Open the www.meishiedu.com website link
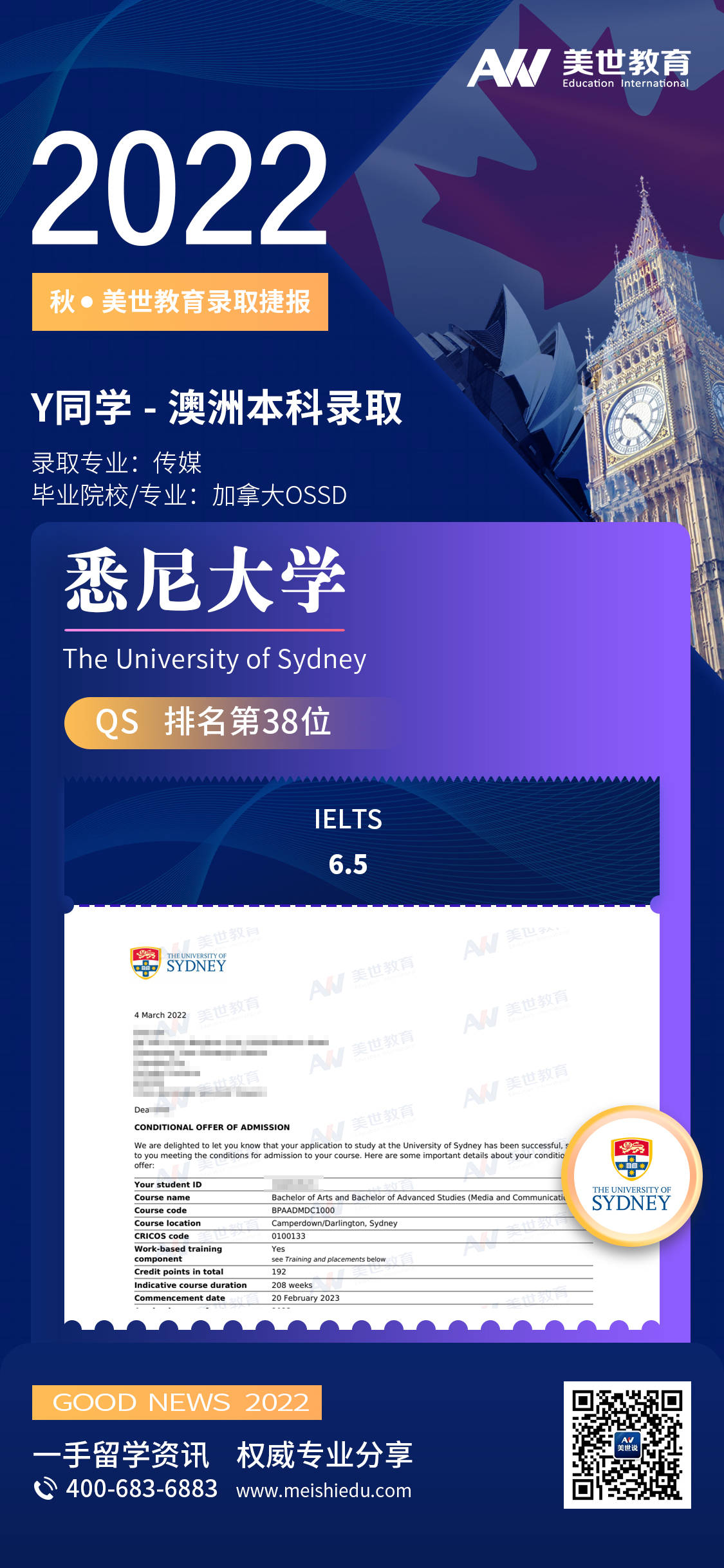The width and height of the screenshot is (724, 1568). tap(324, 1490)
